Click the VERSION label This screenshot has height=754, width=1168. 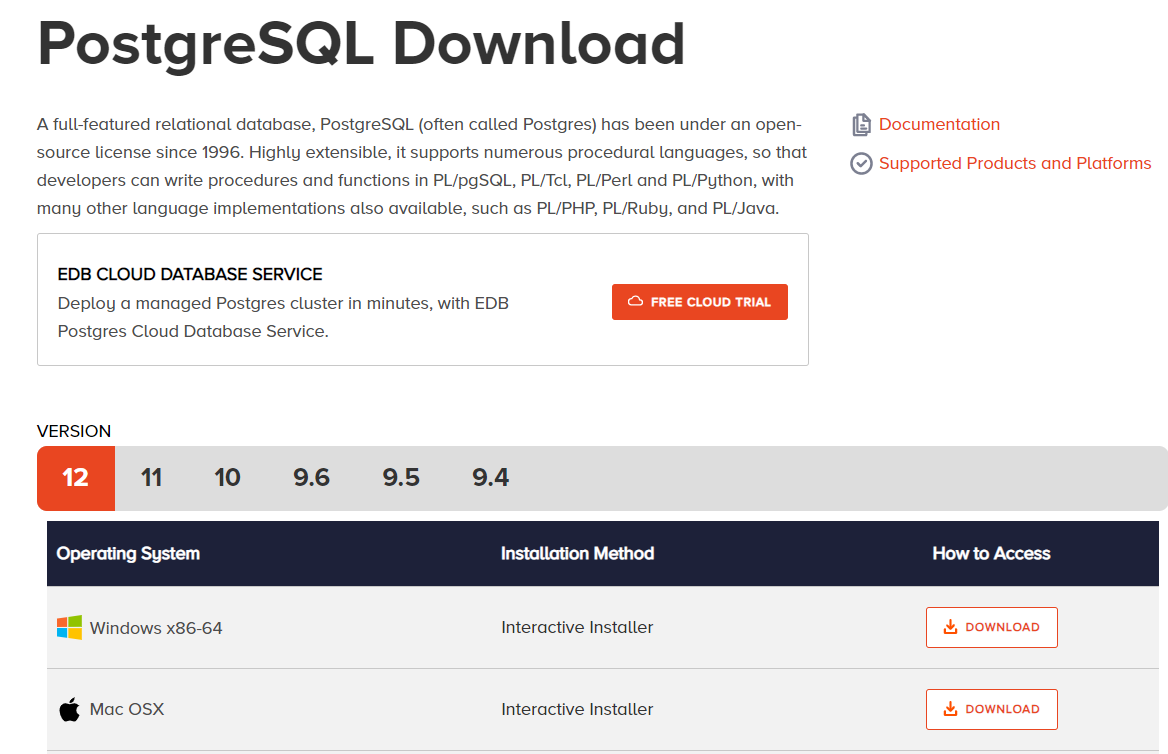(x=74, y=431)
